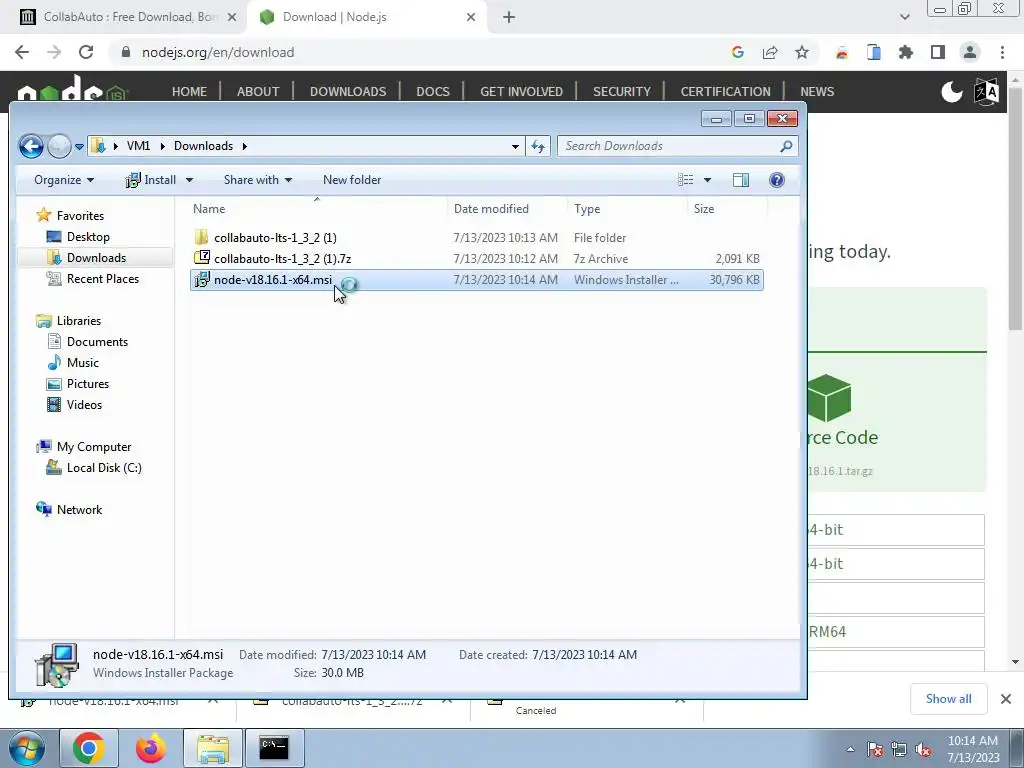Expand arrow after Downloads breadcrumb
The width and height of the screenshot is (1024, 768).
tap(245, 146)
